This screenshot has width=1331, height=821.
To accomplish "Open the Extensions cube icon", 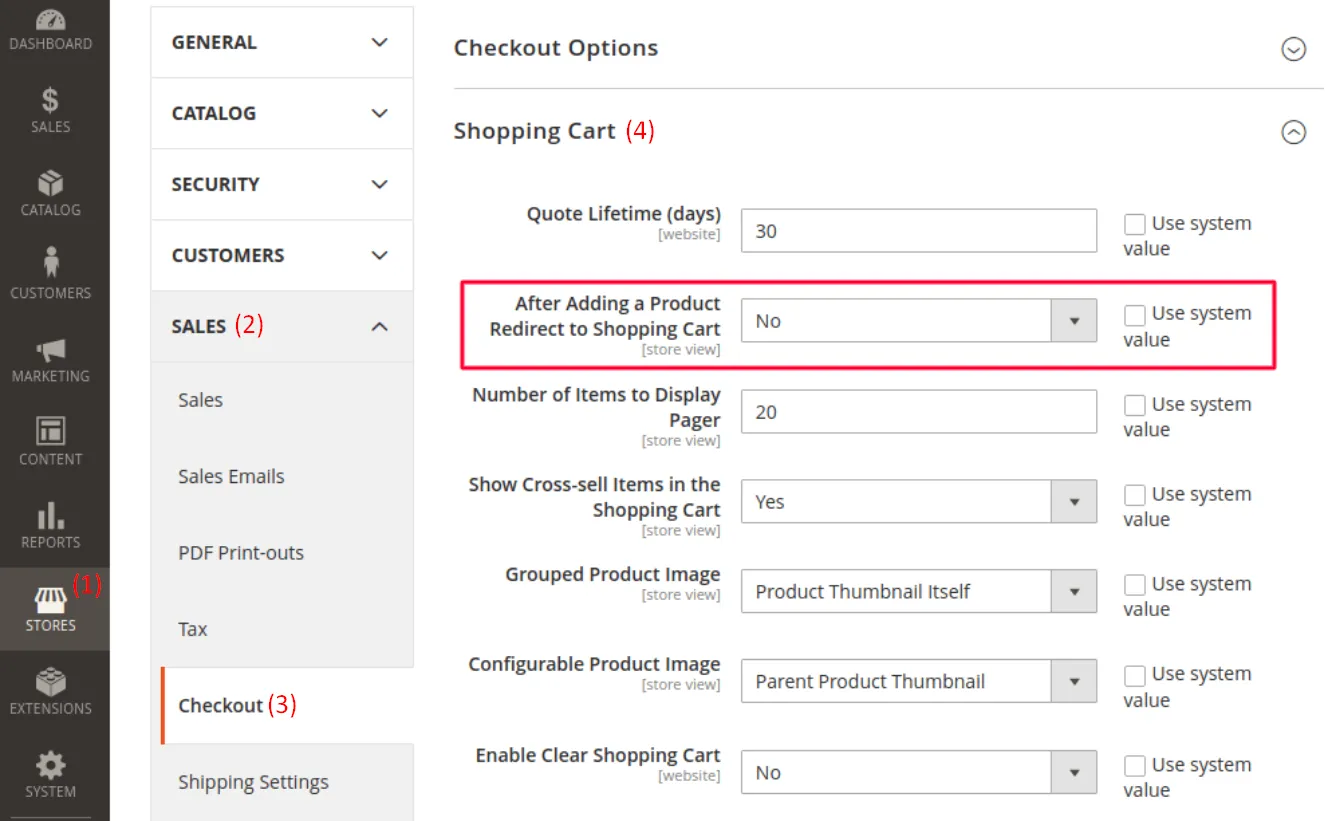I will (x=50, y=682).
